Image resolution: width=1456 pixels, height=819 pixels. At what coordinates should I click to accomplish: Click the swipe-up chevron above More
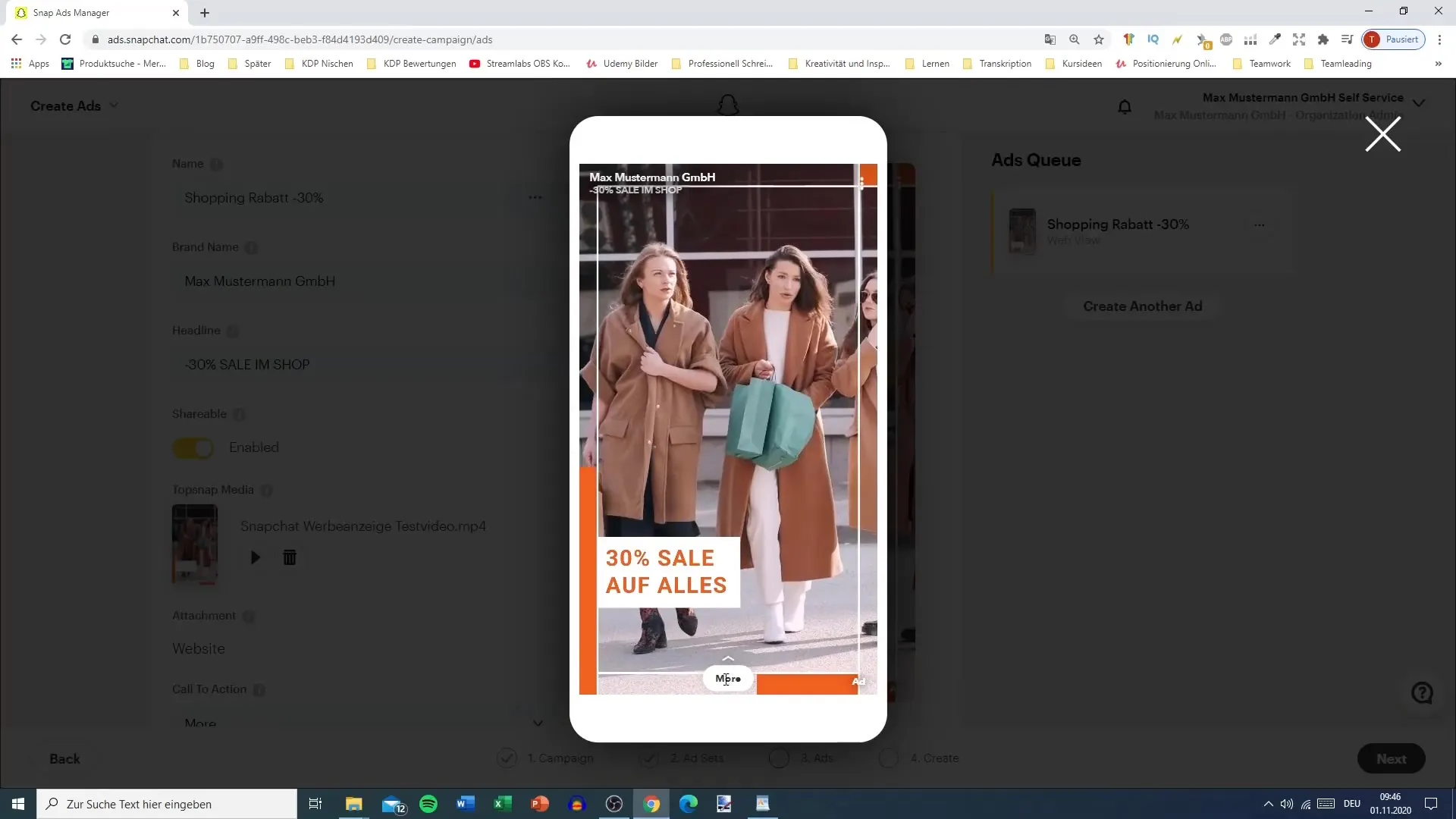point(728,658)
